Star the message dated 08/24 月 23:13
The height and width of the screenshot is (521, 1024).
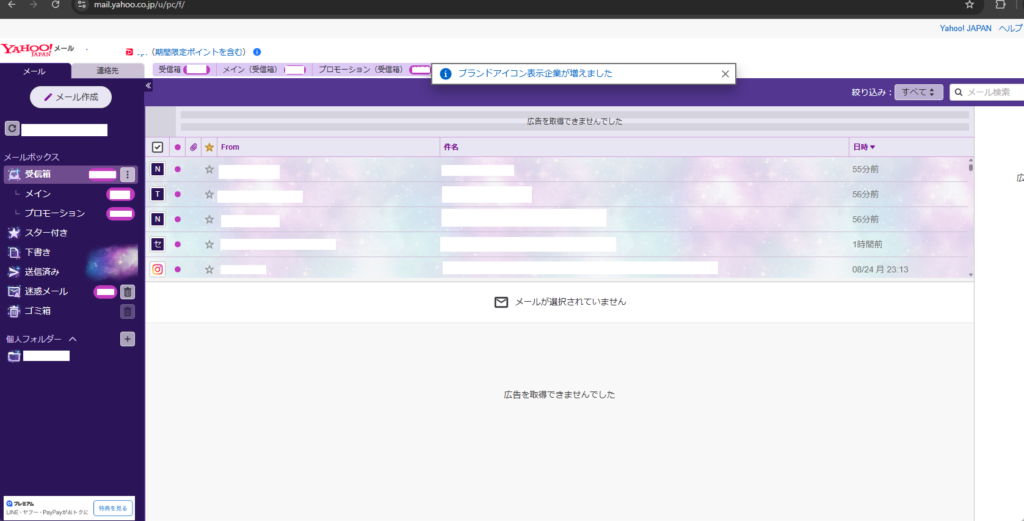(x=209, y=269)
